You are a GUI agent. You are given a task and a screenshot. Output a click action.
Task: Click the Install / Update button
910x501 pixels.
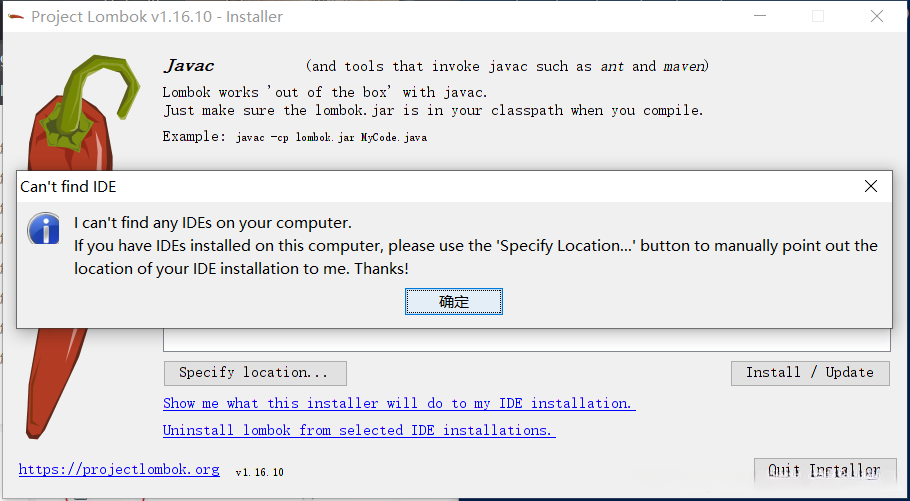click(x=810, y=373)
